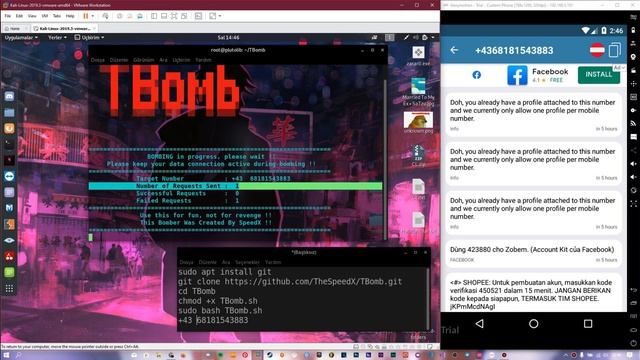Click the sudo bash TBomb.sh line
This screenshot has width=640, height=360.
(220, 311)
